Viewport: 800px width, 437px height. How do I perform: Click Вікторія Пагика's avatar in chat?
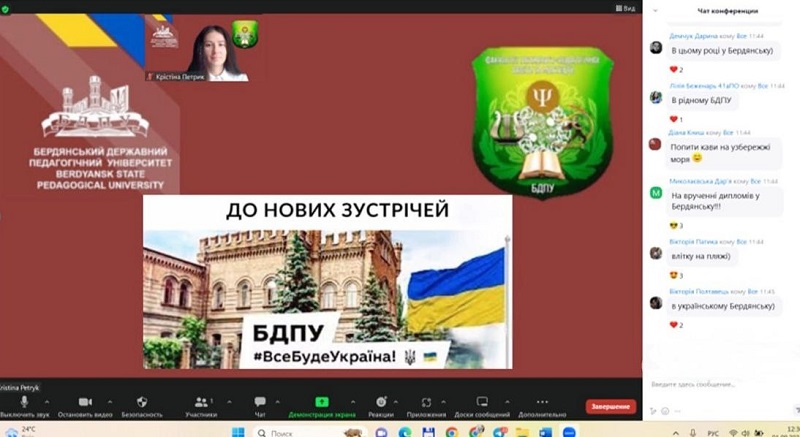tap(656, 253)
